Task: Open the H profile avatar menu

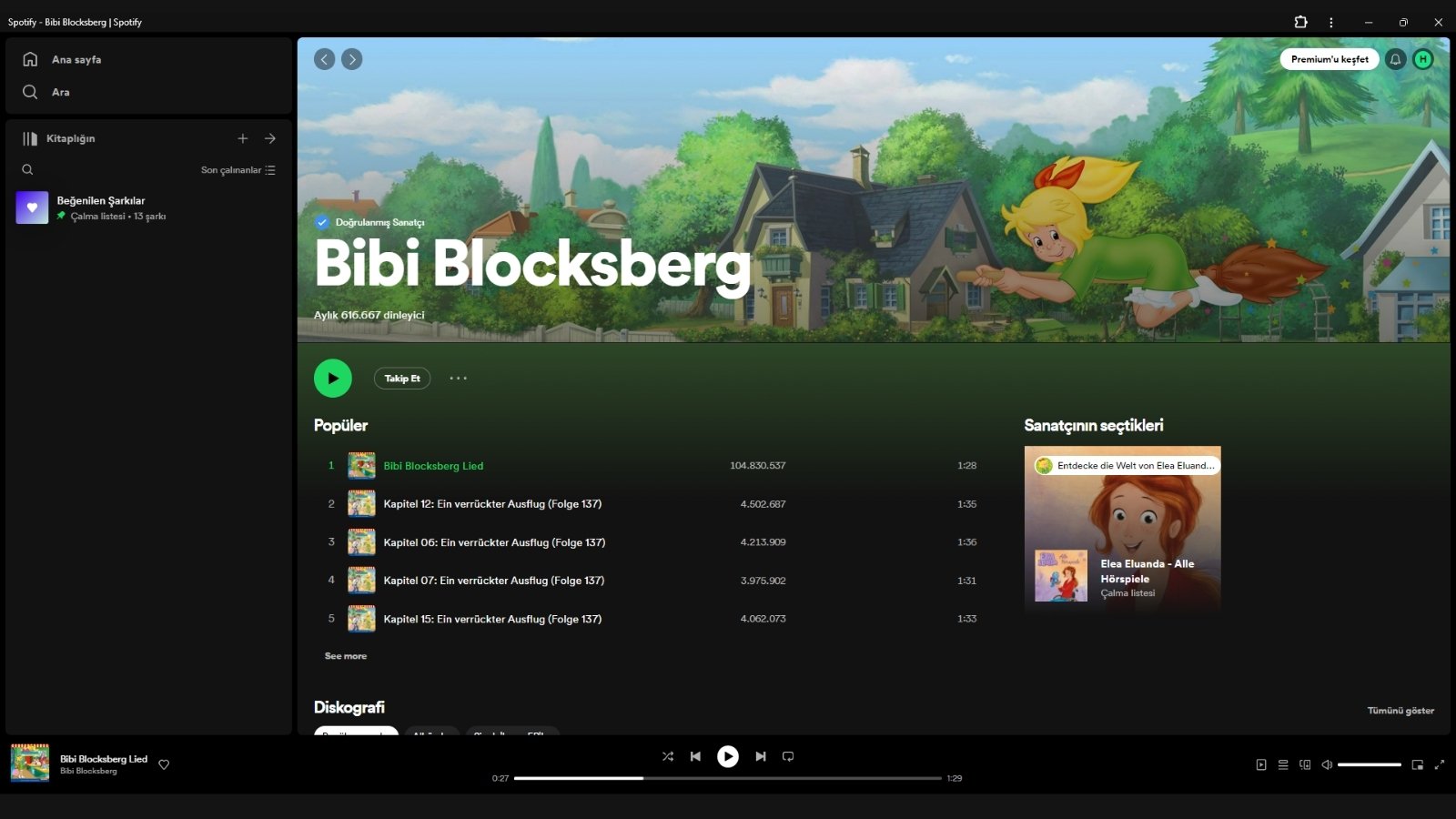Action: point(1423,59)
